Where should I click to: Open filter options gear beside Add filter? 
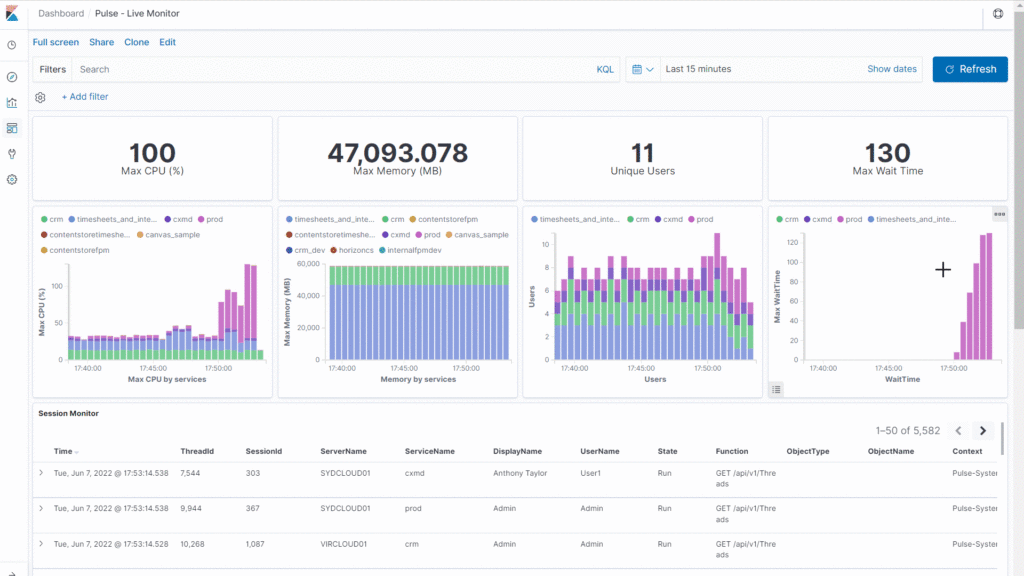tap(41, 97)
